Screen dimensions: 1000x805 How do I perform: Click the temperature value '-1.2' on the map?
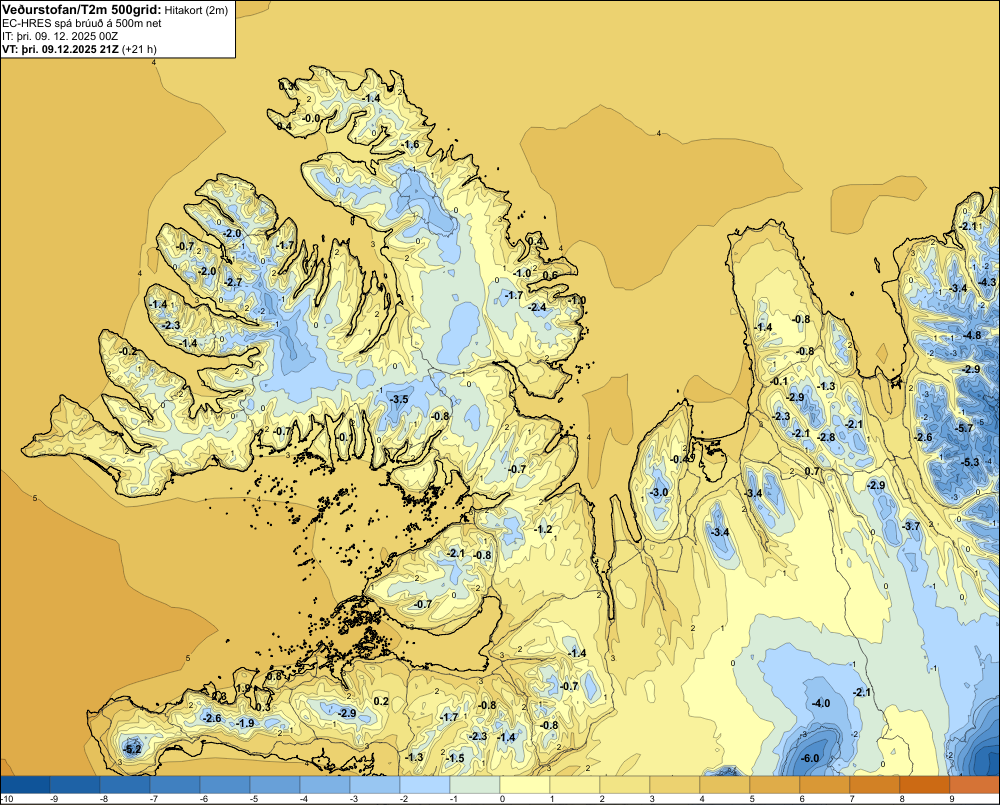tap(543, 529)
